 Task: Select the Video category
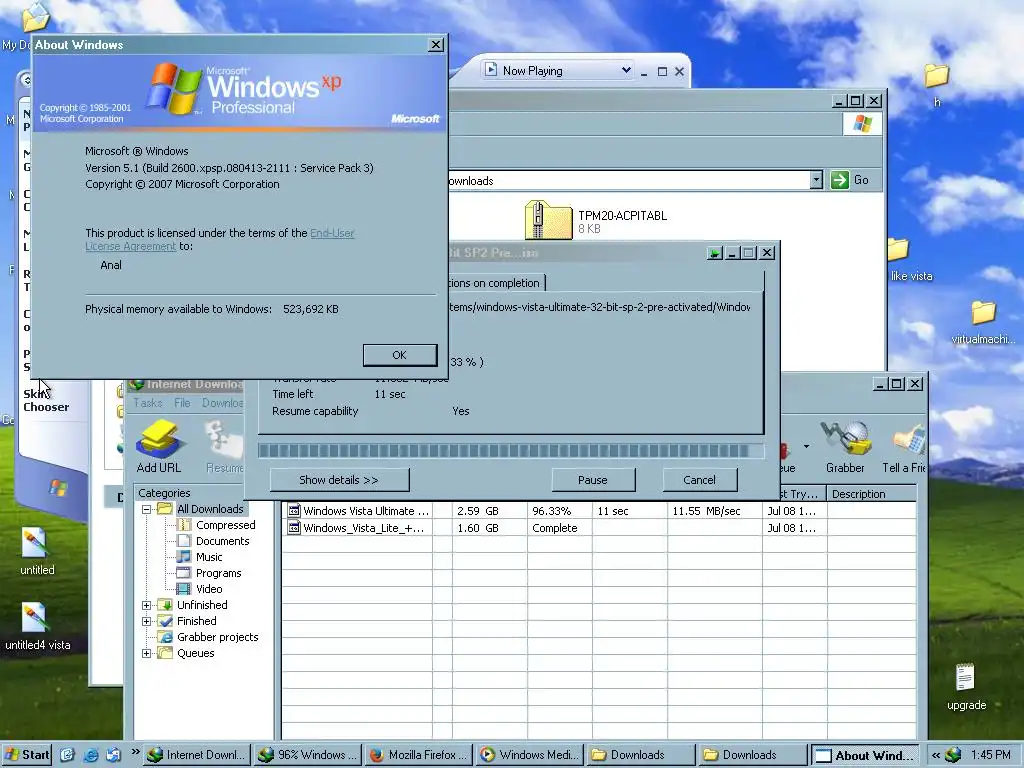pos(209,589)
